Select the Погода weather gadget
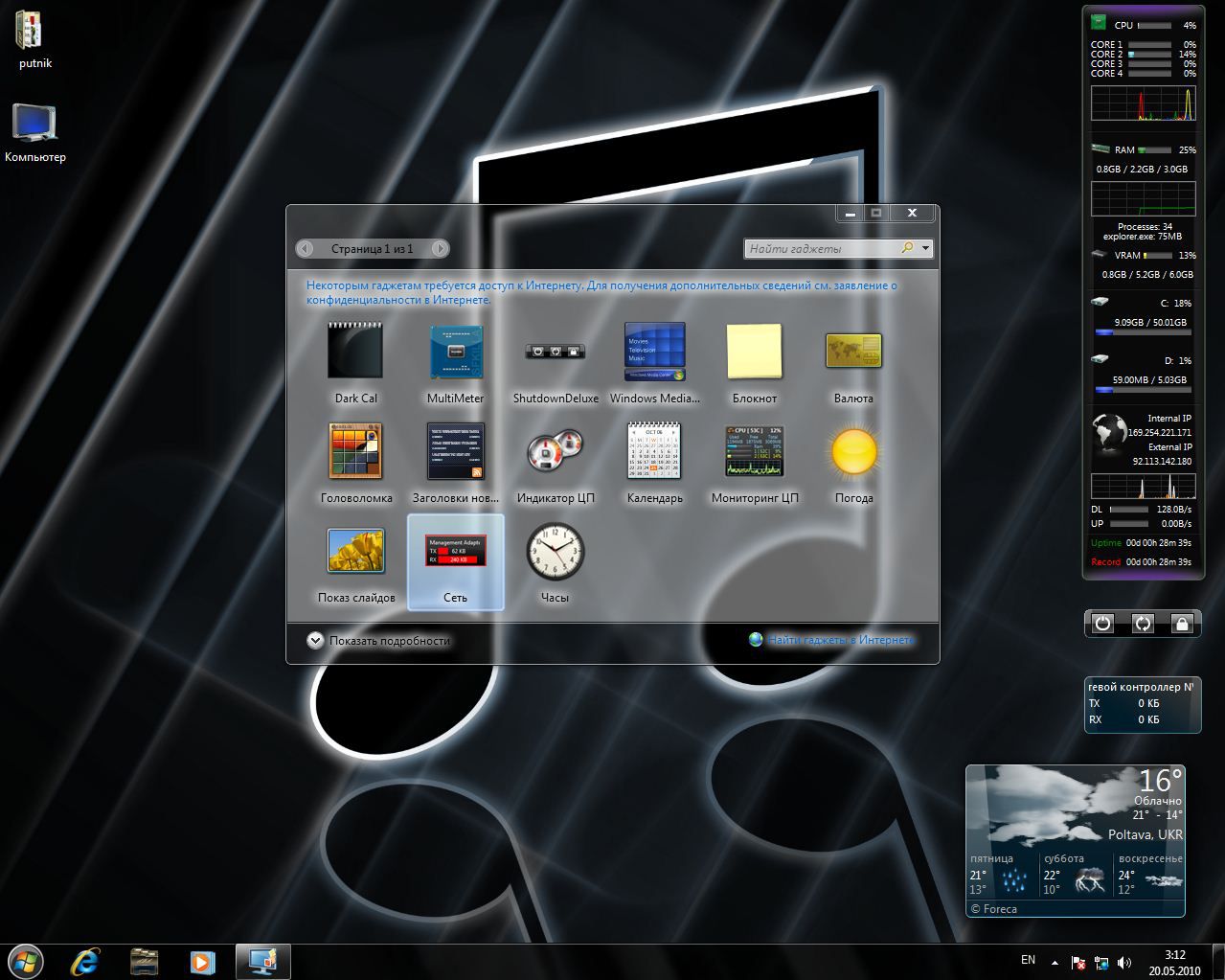Viewport: 1225px width, 980px height. pos(853,452)
